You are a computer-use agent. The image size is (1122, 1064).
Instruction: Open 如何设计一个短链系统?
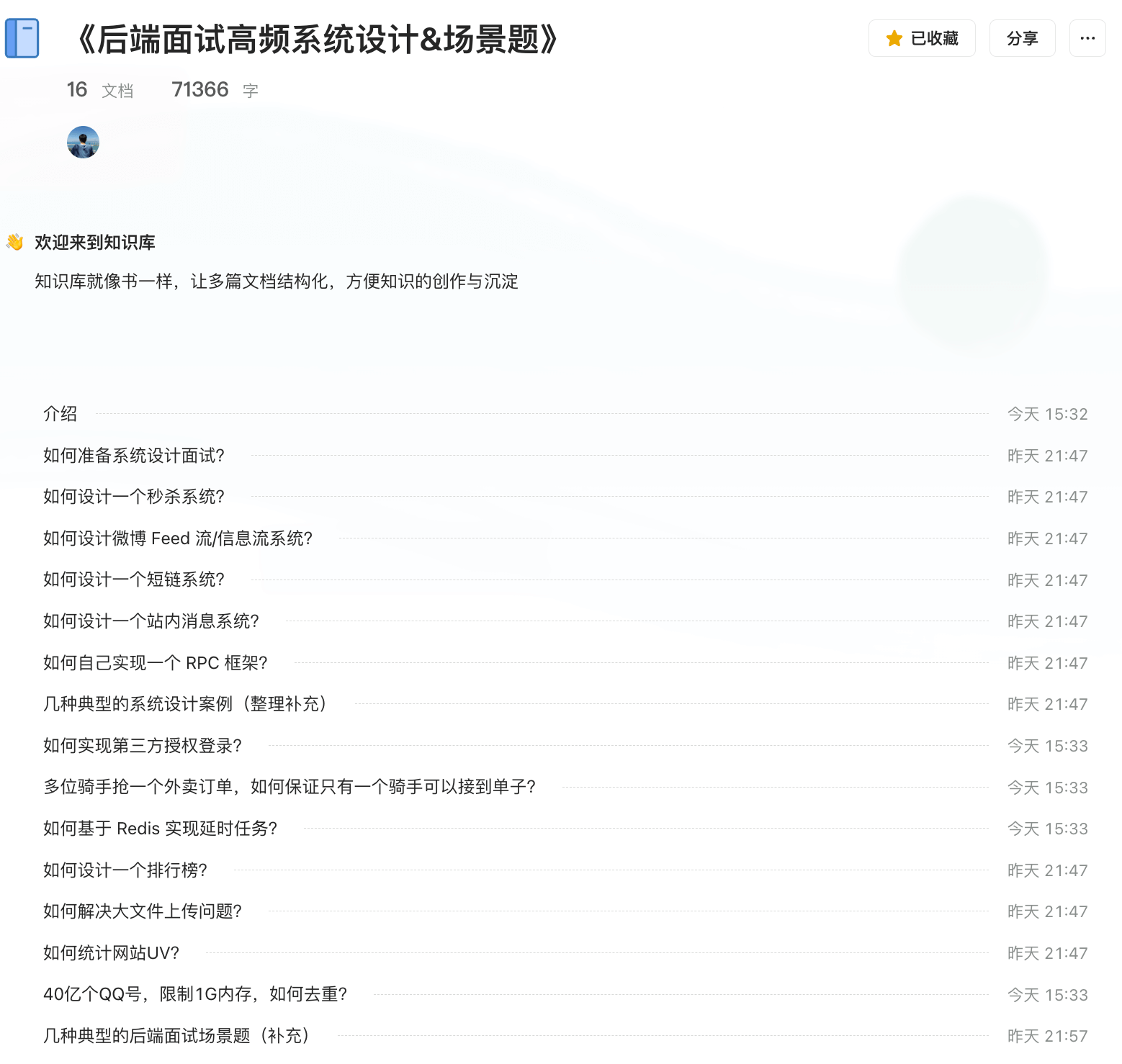click(x=133, y=580)
